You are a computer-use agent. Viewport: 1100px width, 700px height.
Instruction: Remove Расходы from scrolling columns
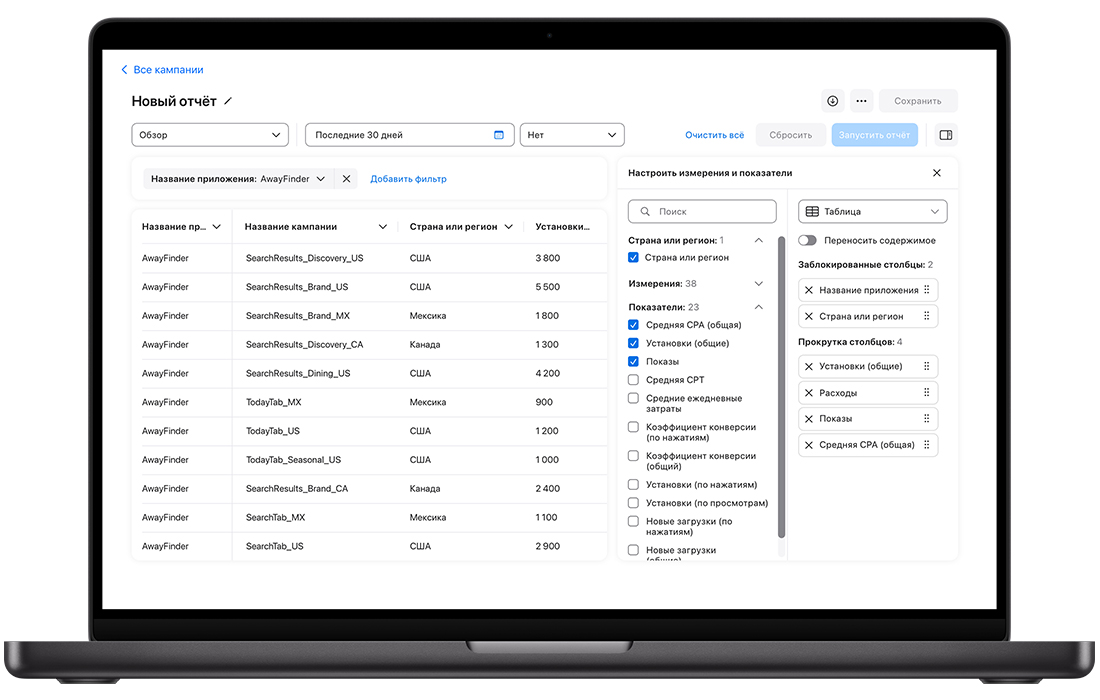(809, 393)
